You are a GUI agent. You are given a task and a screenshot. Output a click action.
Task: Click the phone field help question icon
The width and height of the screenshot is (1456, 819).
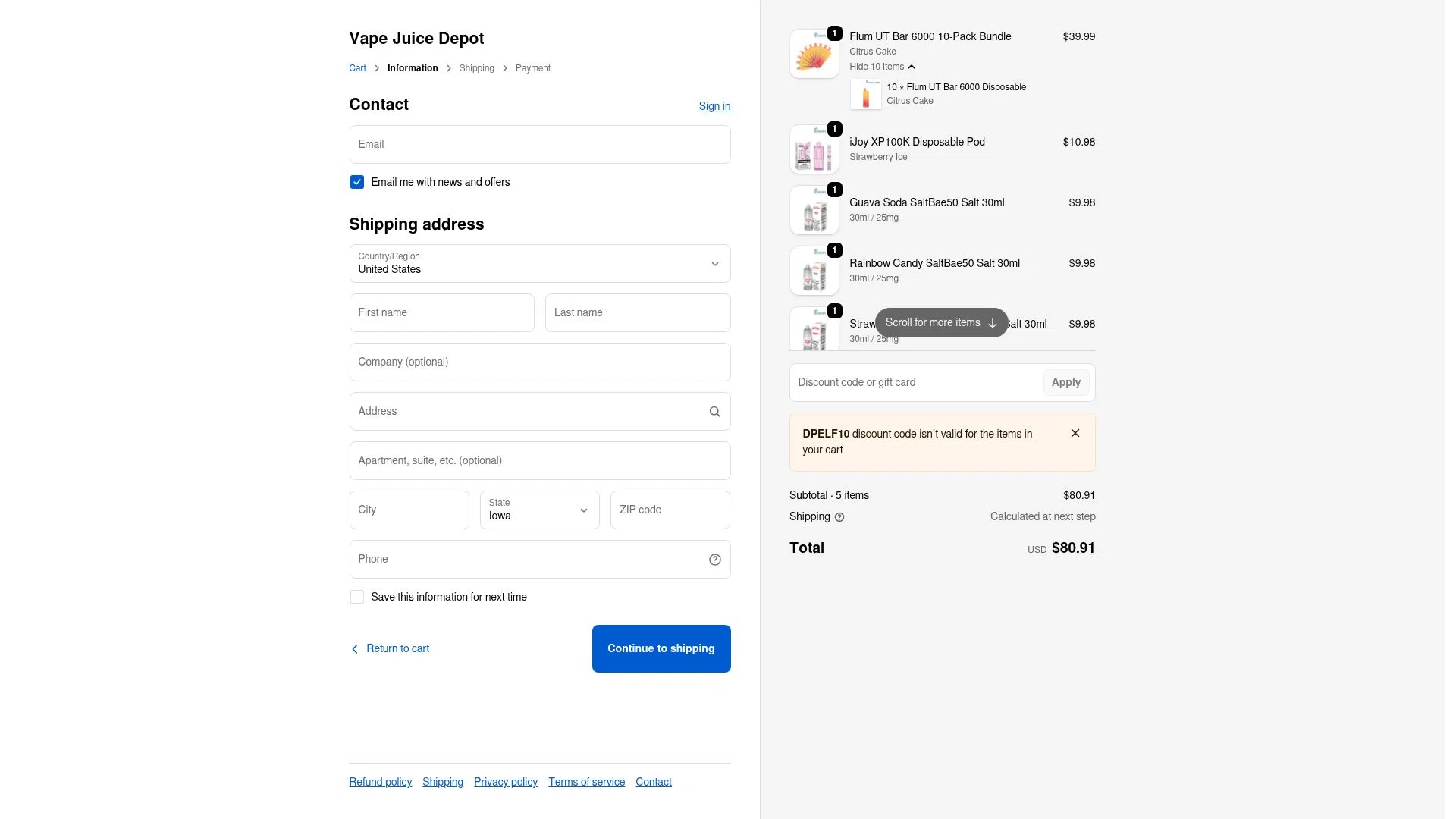tap(714, 560)
